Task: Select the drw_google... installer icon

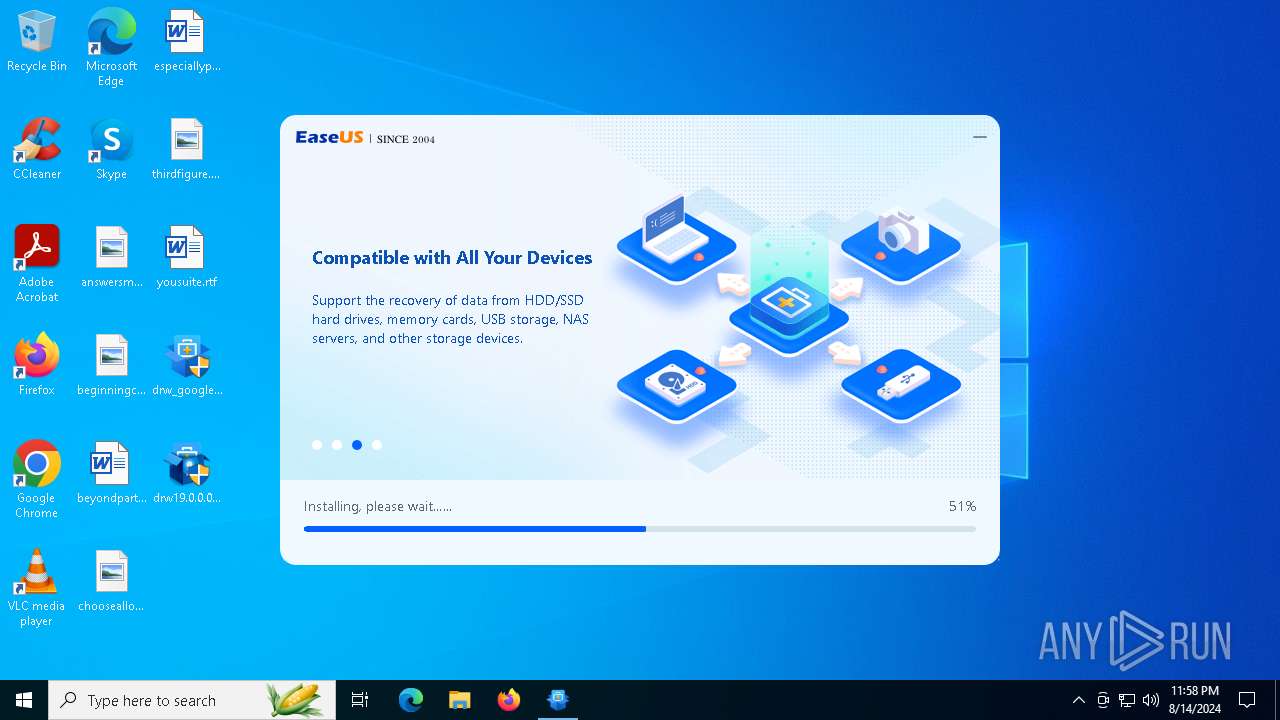Action: click(x=186, y=366)
